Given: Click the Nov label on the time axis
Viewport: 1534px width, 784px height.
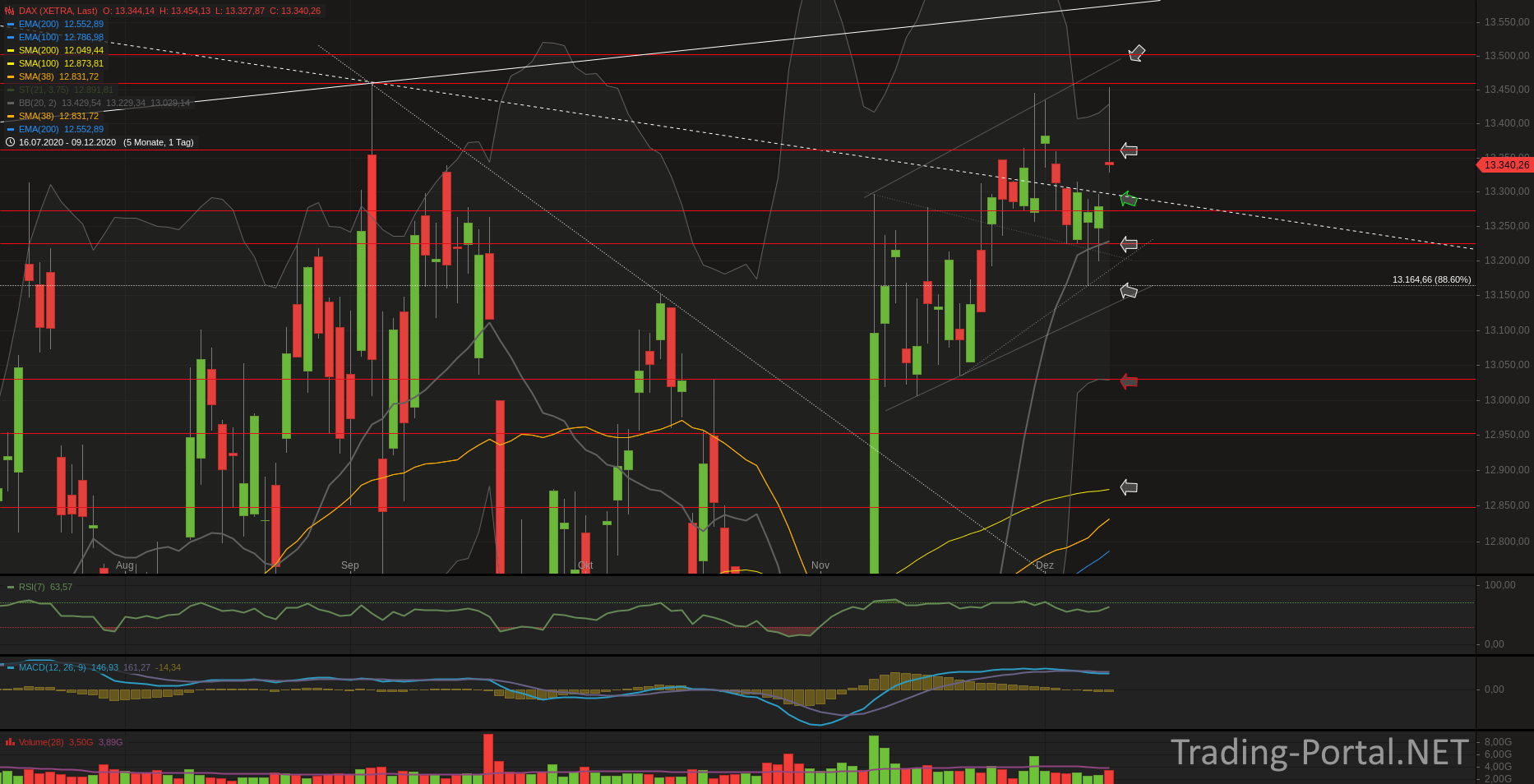Looking at the screenshot, I should [x=820, y=565].
